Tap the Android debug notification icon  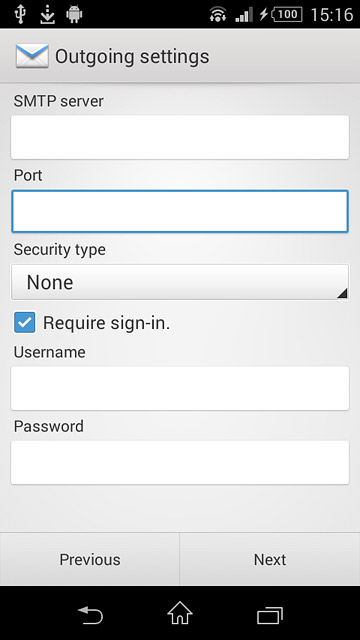74,15
